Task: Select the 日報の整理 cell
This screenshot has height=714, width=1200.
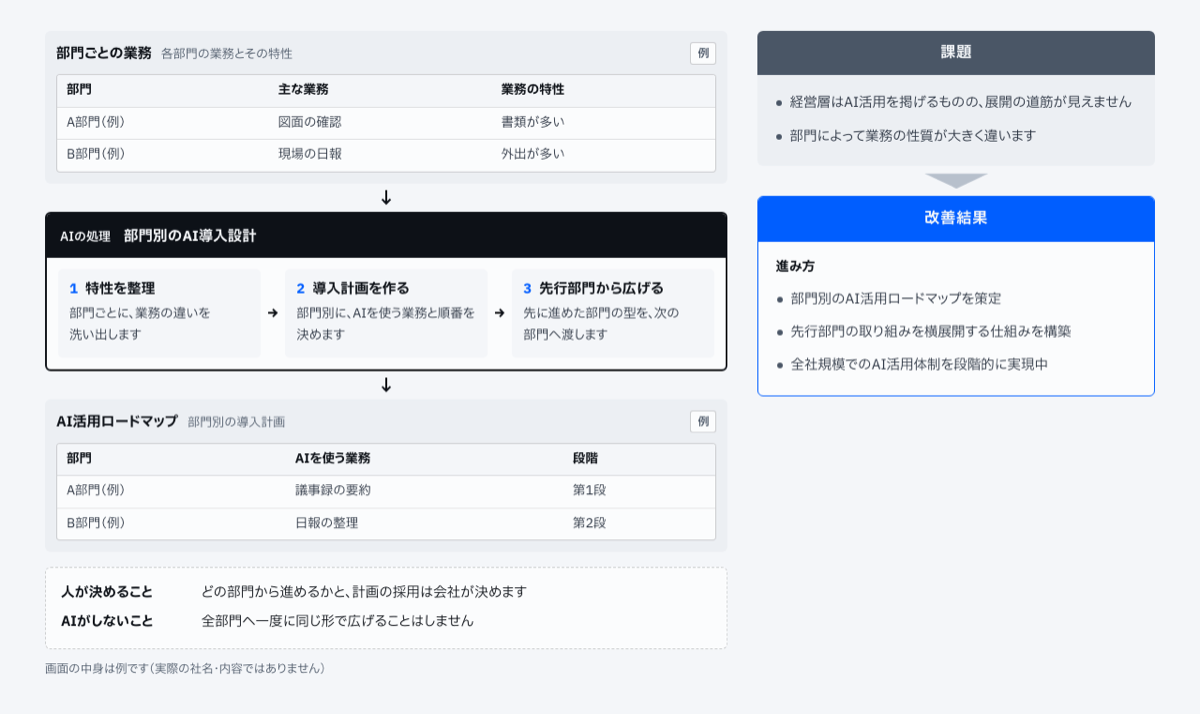Action: pyautogui.click(x=326, y=522)
